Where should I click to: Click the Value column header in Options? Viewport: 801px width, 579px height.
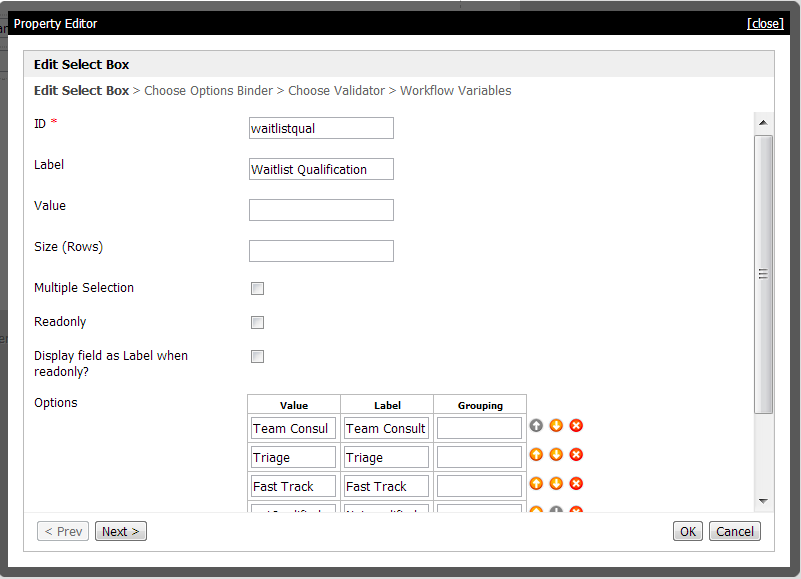(294, 405)
